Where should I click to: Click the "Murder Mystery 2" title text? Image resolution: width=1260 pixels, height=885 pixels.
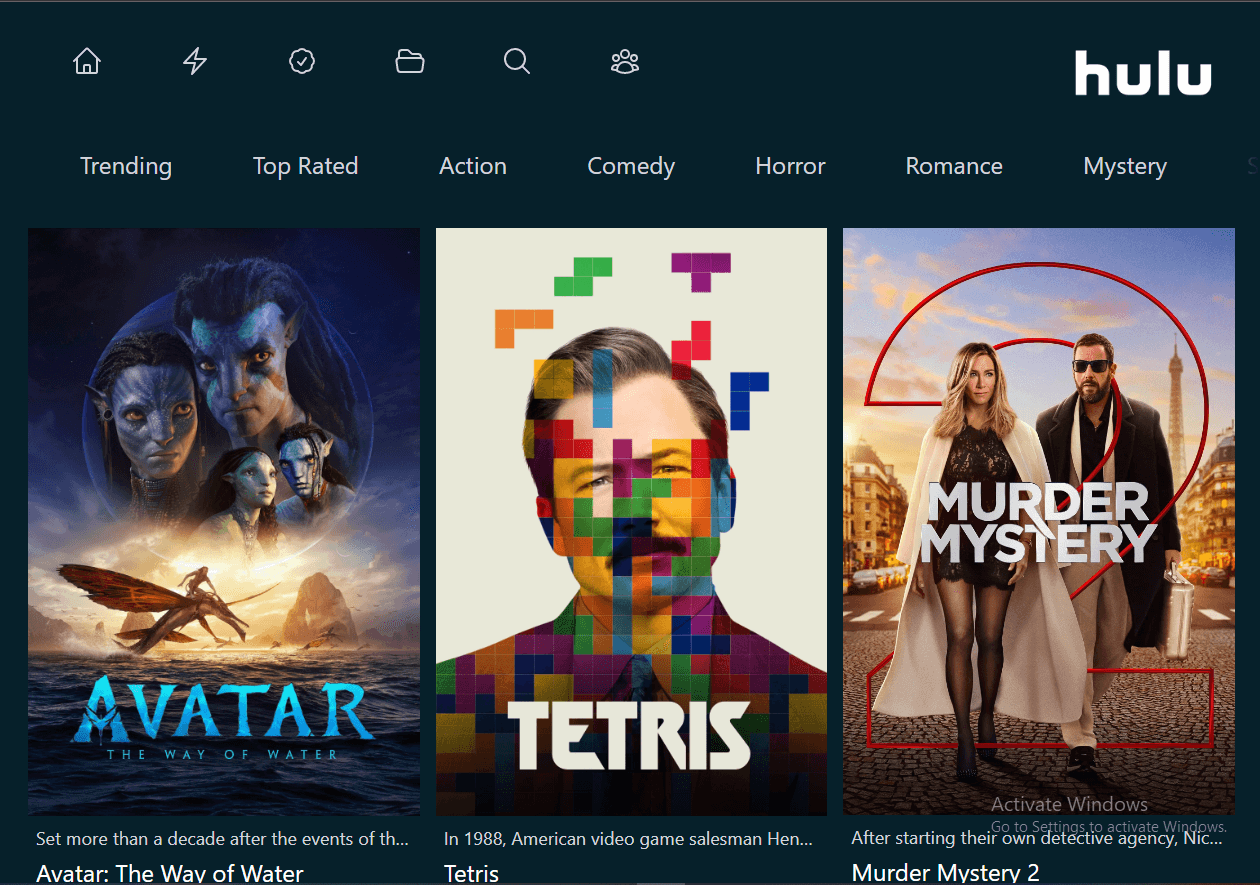click(946, 873)
